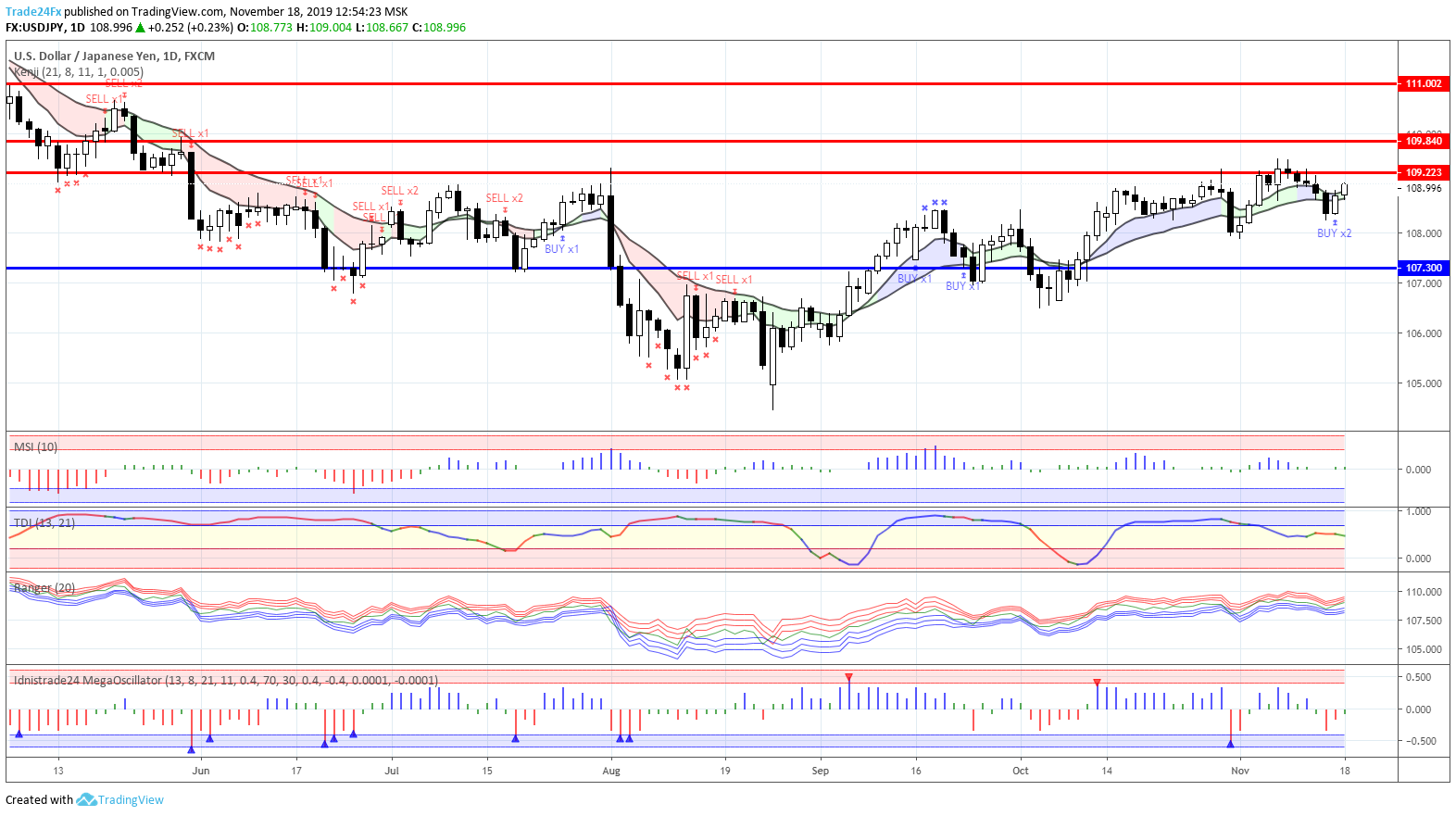Select the 107.300 blue support label
This screenshot has height=816, width=1456.
click(x=1423, y=268)
